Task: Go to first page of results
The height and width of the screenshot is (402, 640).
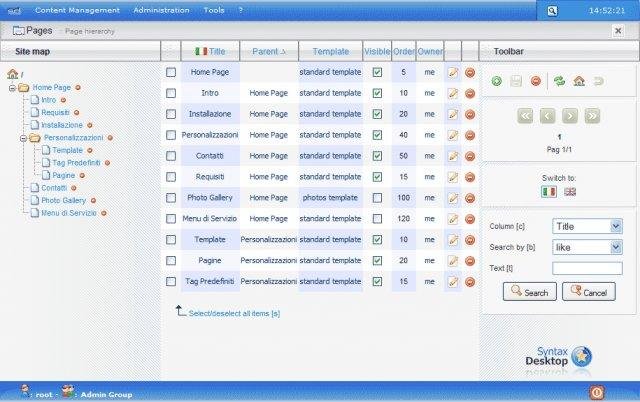Action: coord(525,116)
